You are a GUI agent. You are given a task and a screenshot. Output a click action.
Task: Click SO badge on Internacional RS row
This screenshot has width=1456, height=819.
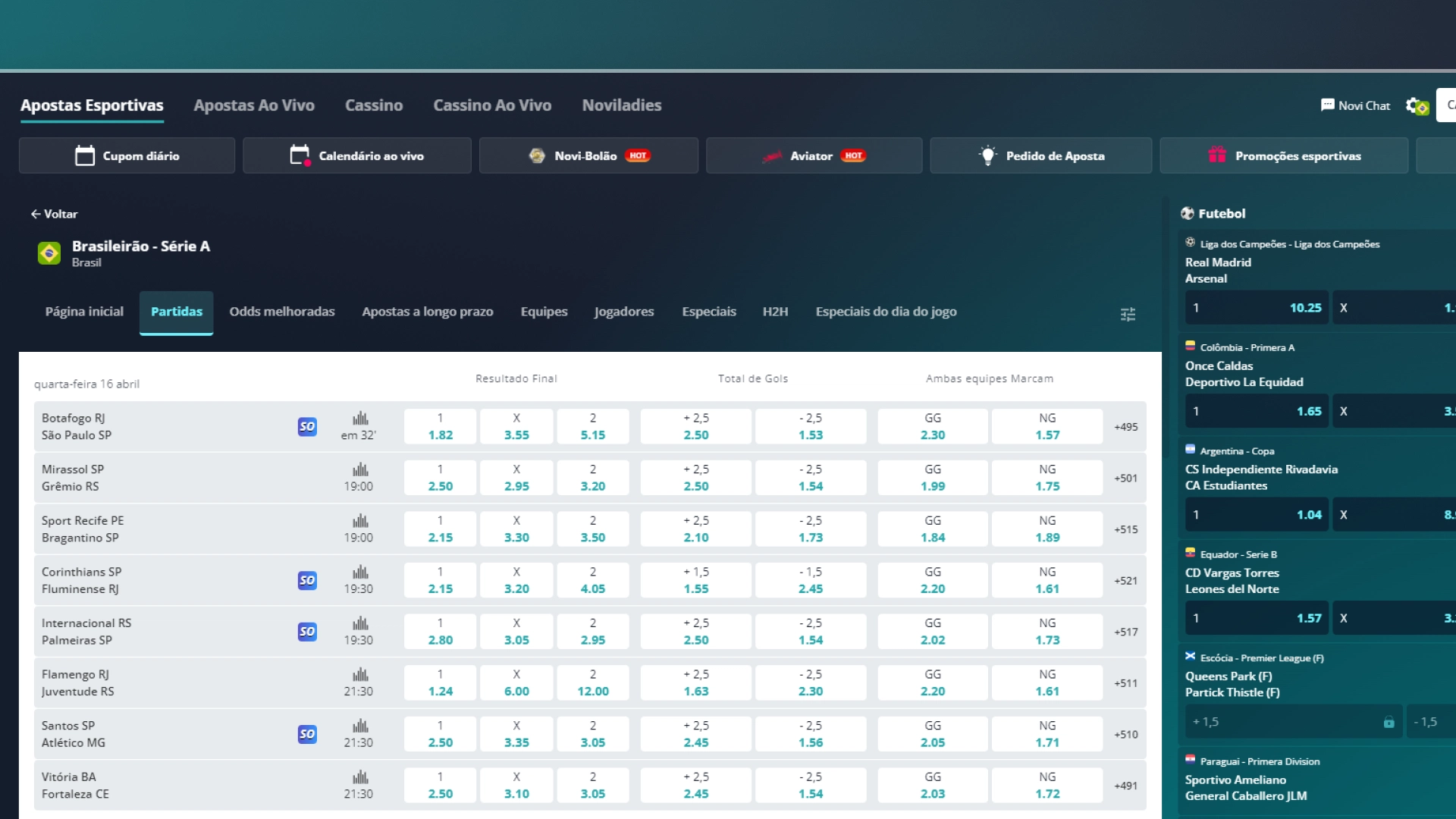(307, 631)
